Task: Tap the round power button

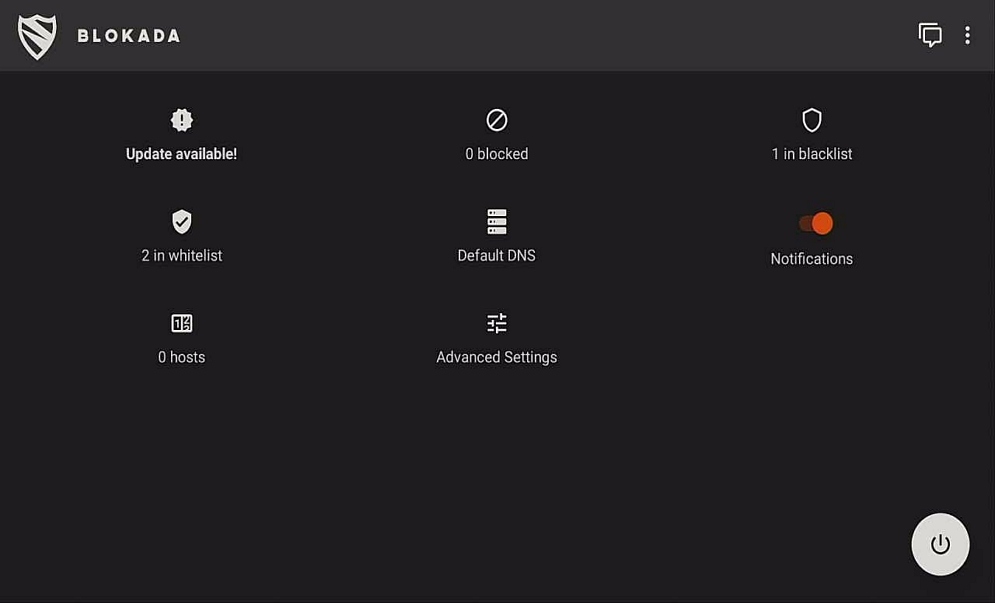Action: point(940,544)
